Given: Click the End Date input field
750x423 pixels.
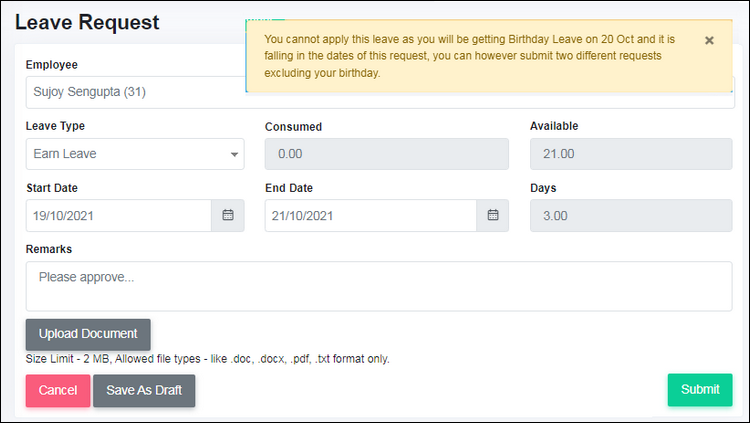Looking at the screenshot, I should pos(371,215).
